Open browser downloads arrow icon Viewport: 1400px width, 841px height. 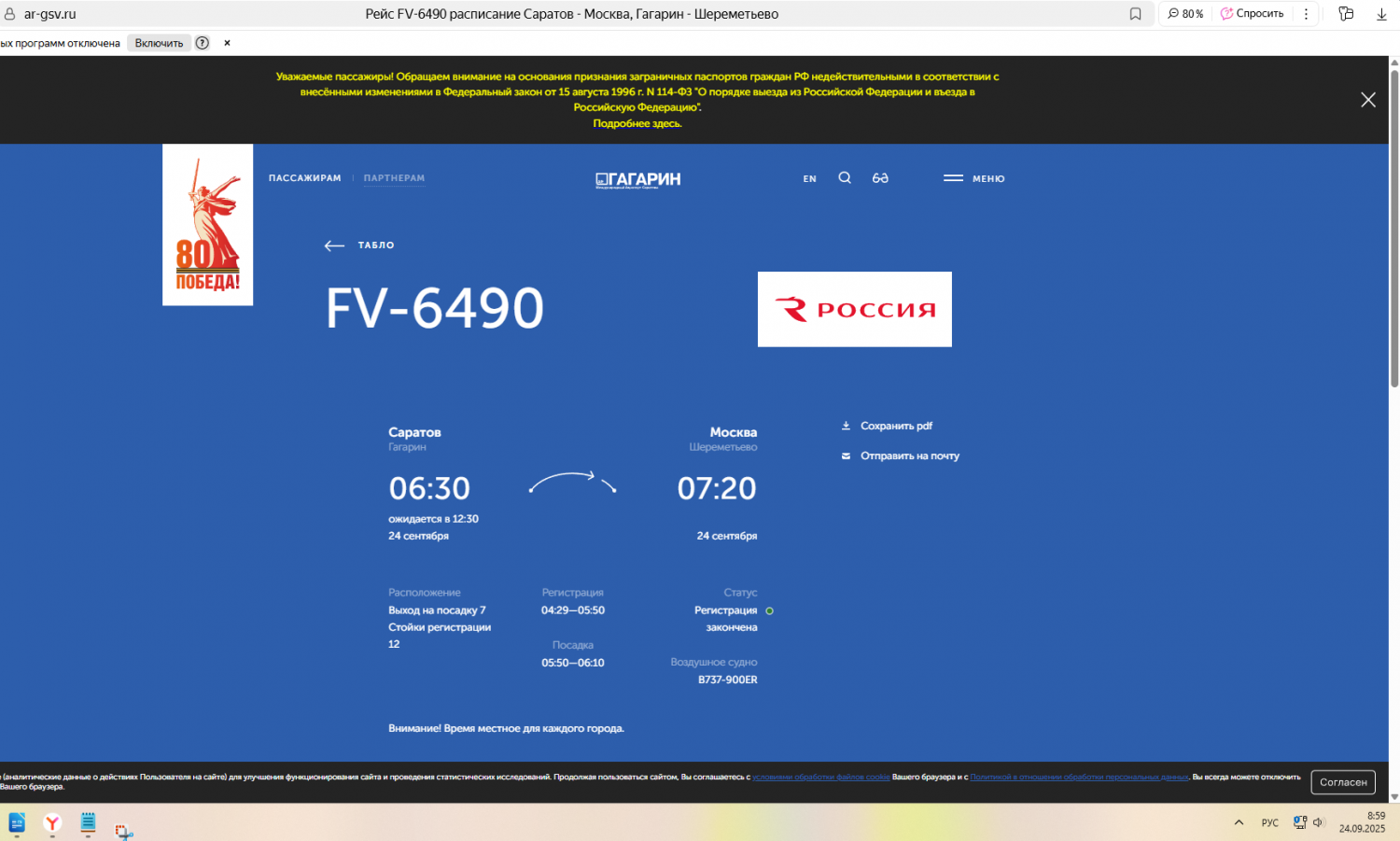tap(1381, 14)
